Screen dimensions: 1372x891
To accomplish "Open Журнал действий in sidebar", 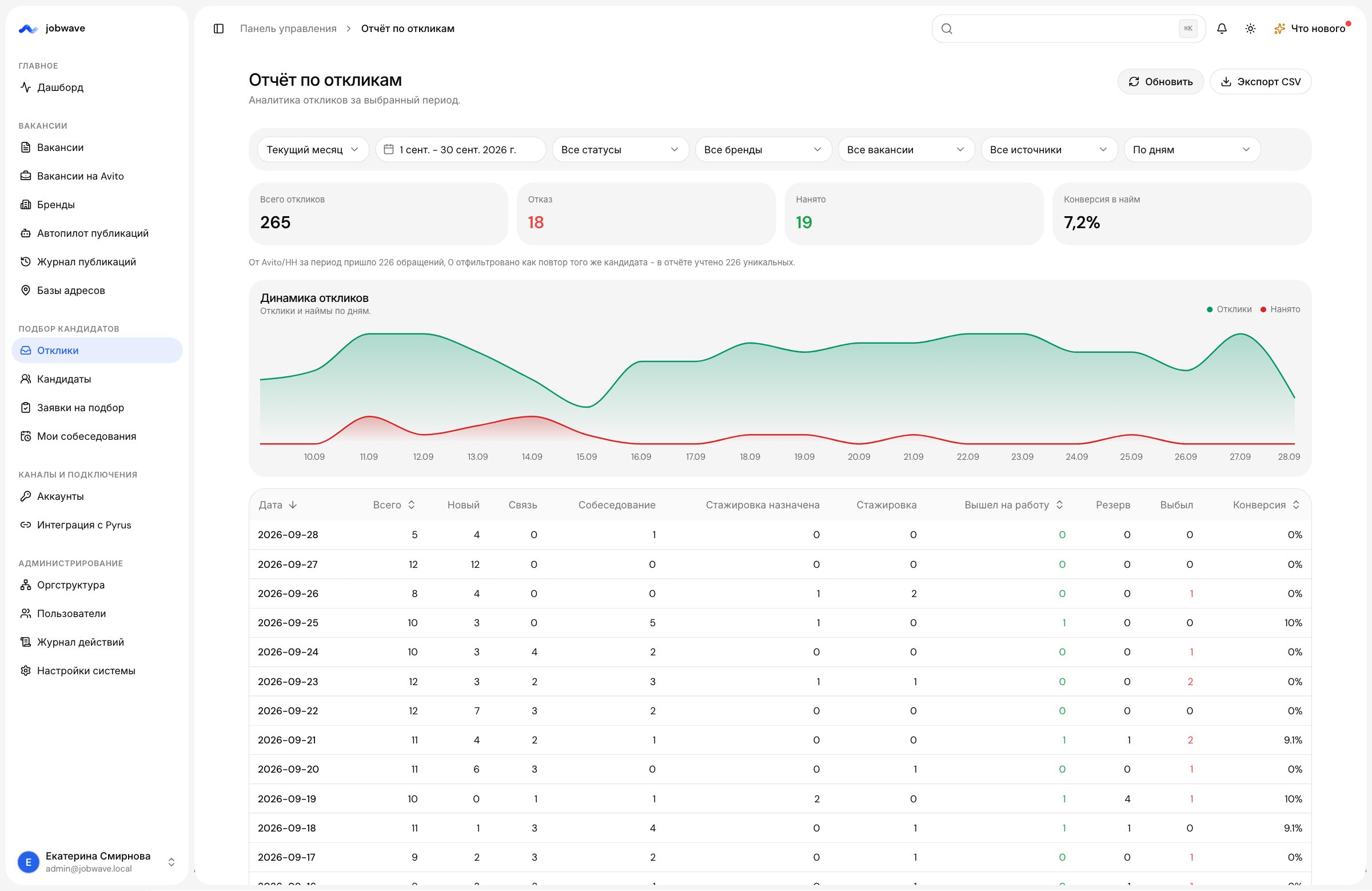I will tap(97, 642).
